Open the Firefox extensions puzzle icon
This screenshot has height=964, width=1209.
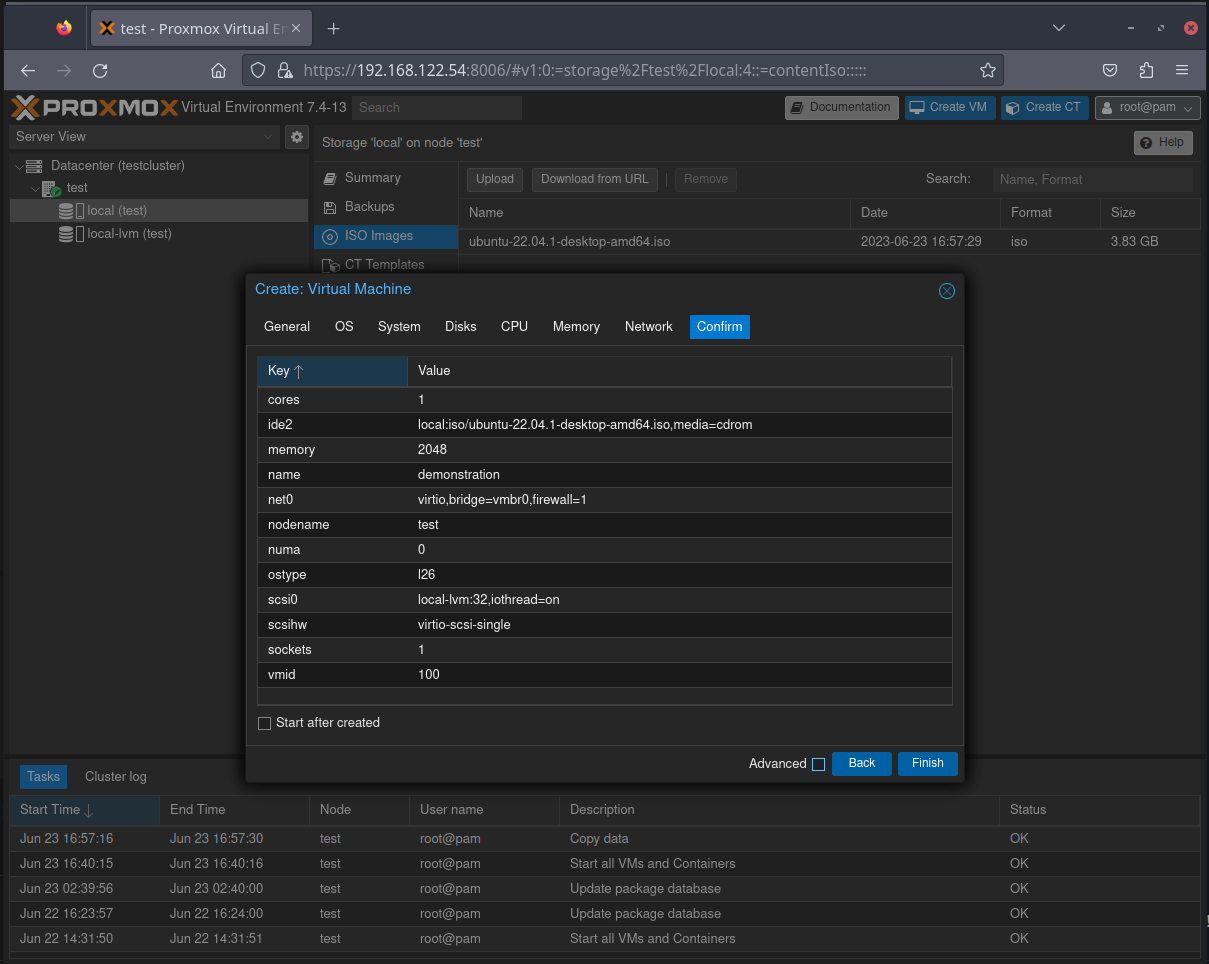pos(1146,70)
